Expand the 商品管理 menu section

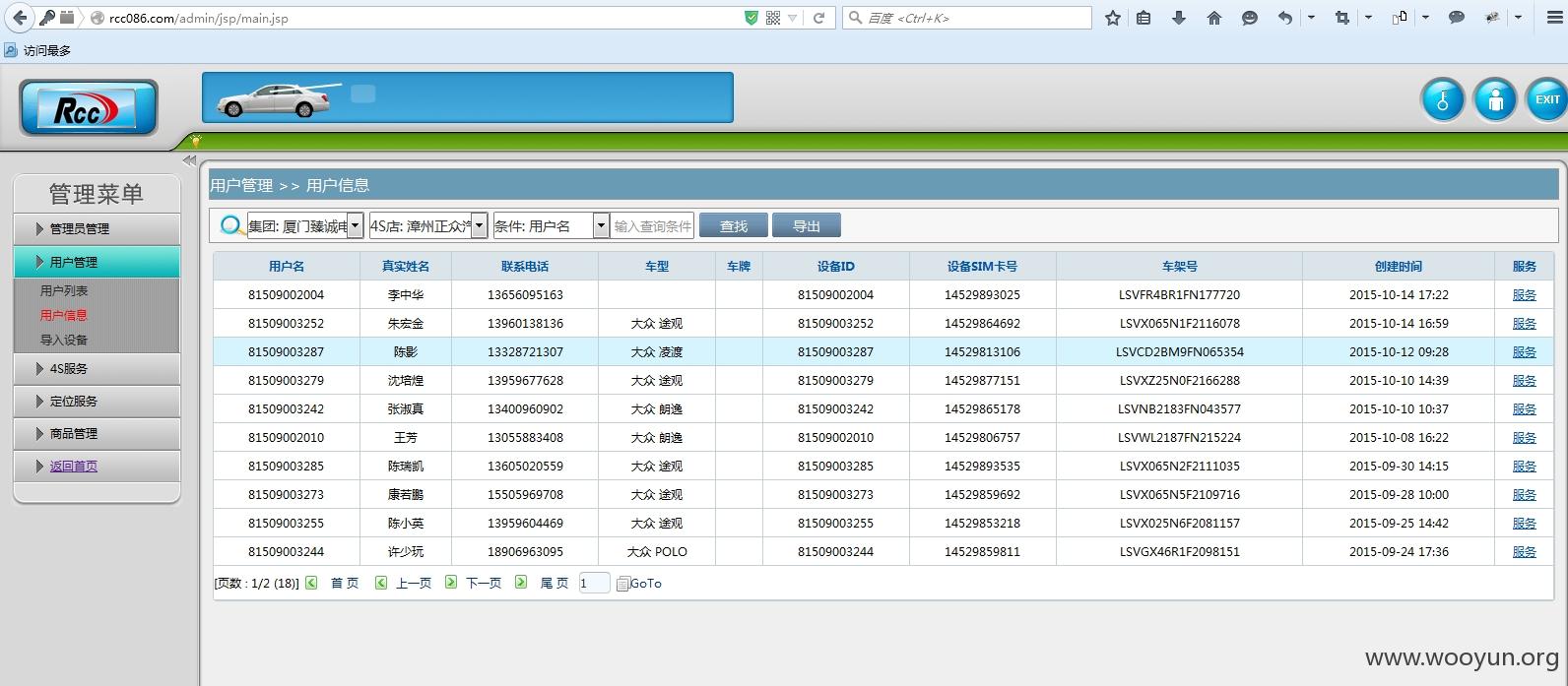[x=97, y=433]
